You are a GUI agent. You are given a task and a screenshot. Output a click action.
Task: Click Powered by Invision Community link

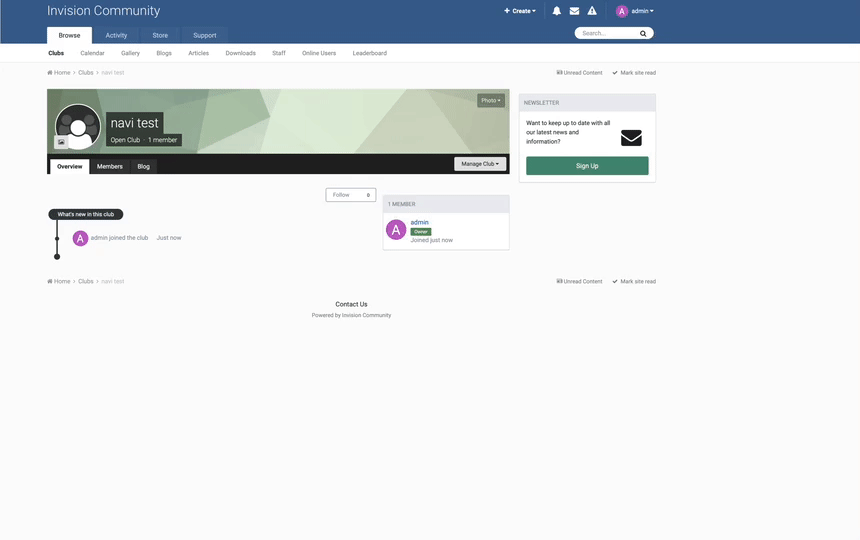point(351,315)
